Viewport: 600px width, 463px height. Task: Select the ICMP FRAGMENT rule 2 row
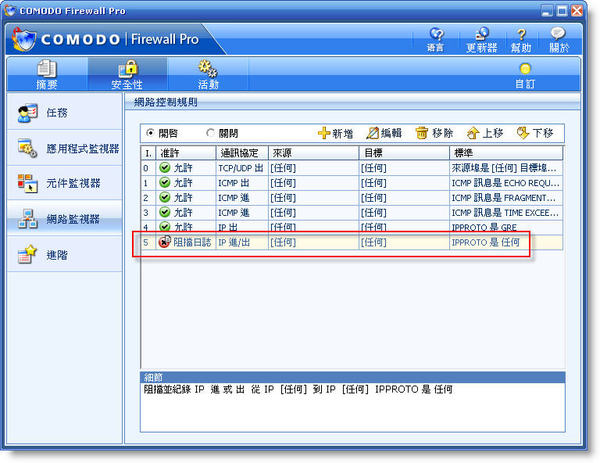click(352, 198)
